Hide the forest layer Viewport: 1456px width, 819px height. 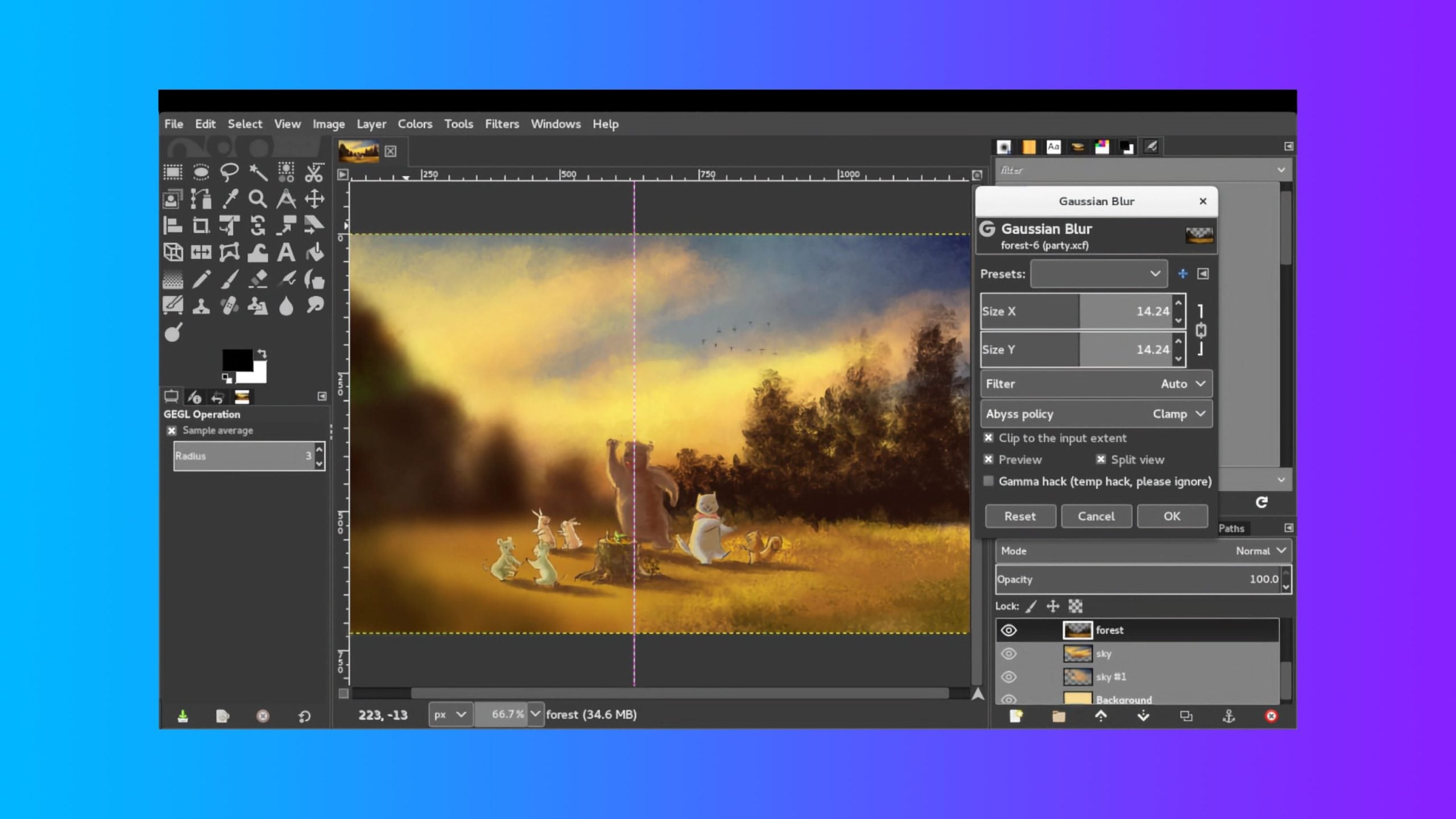(1008, 630)
